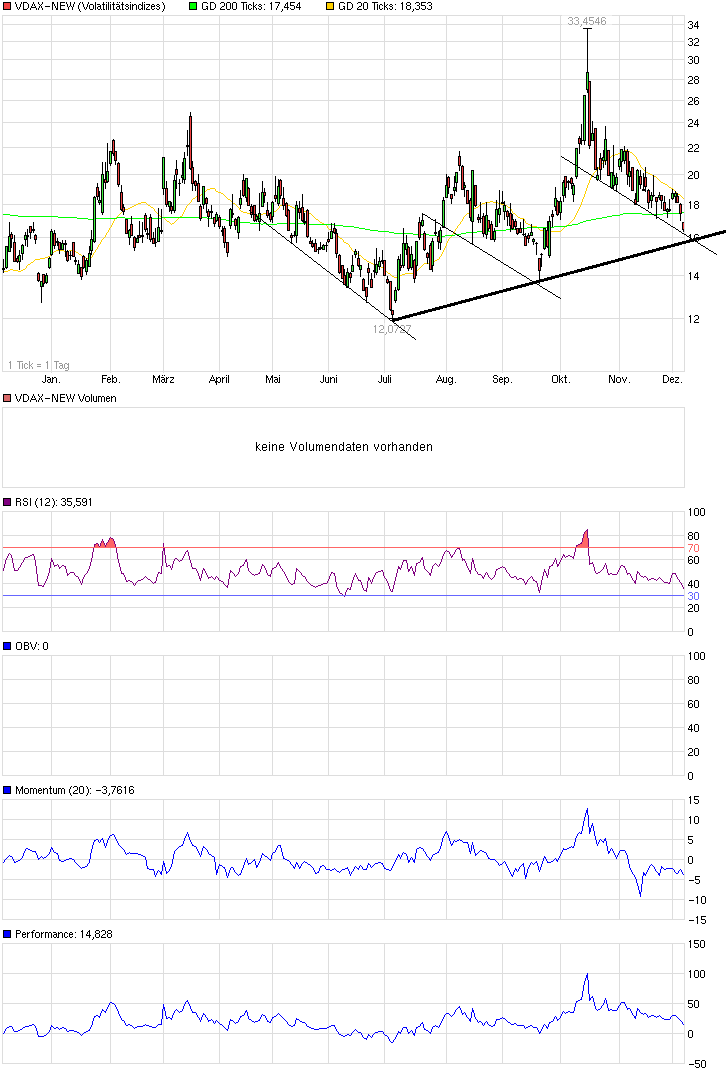The image size is (726, 1072).
Task: Select the 'GD 200 Ticks: 17,454' label
Action: click(251, 7)
